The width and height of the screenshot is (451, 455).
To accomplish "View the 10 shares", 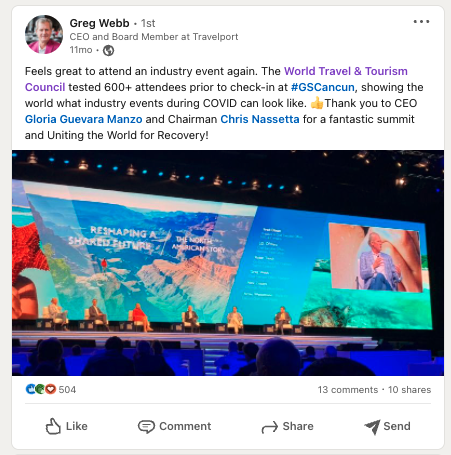I will click(x=409, y=389).
